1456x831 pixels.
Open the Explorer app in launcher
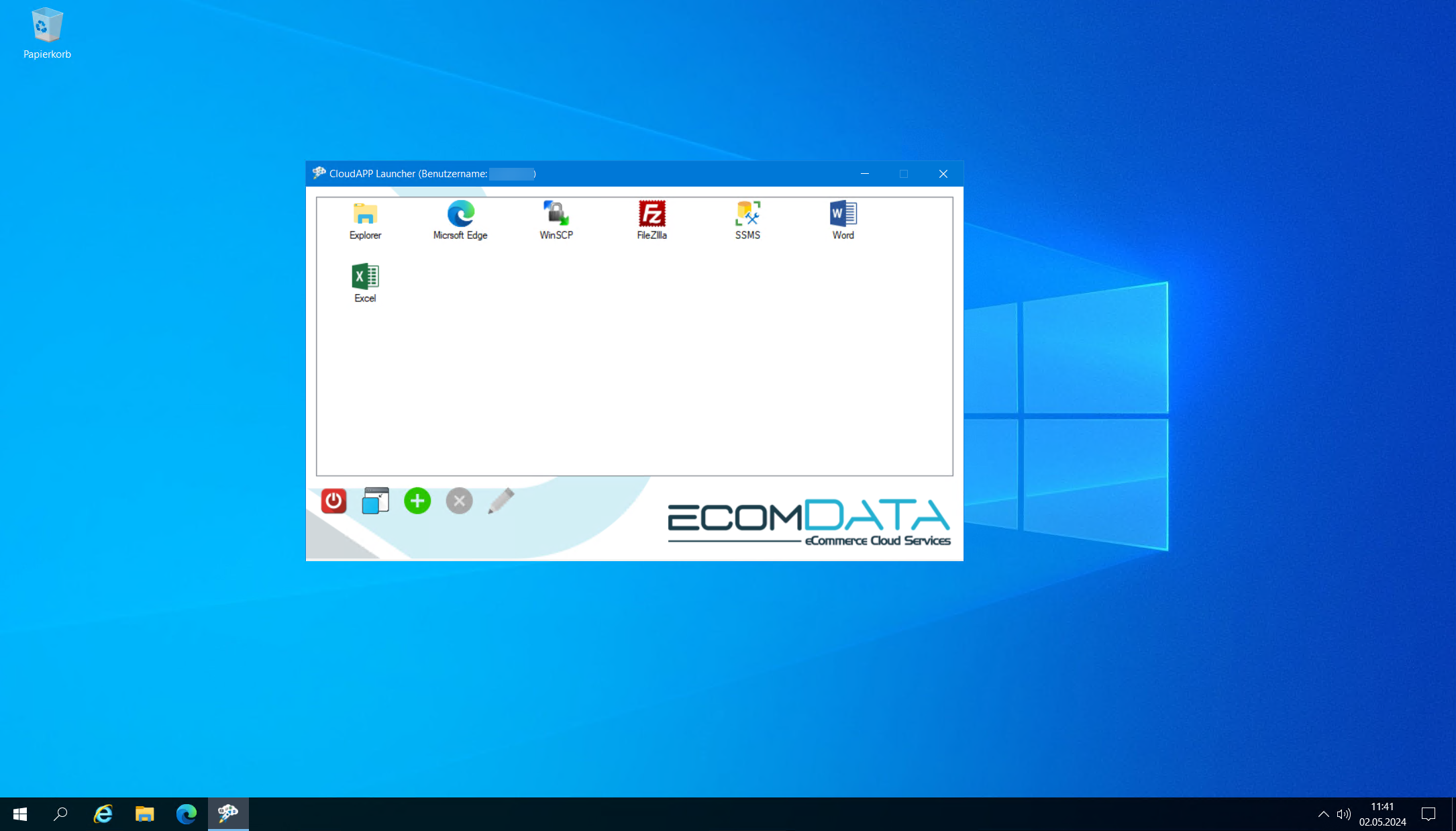pyautogui.click(x=365, y=221)
